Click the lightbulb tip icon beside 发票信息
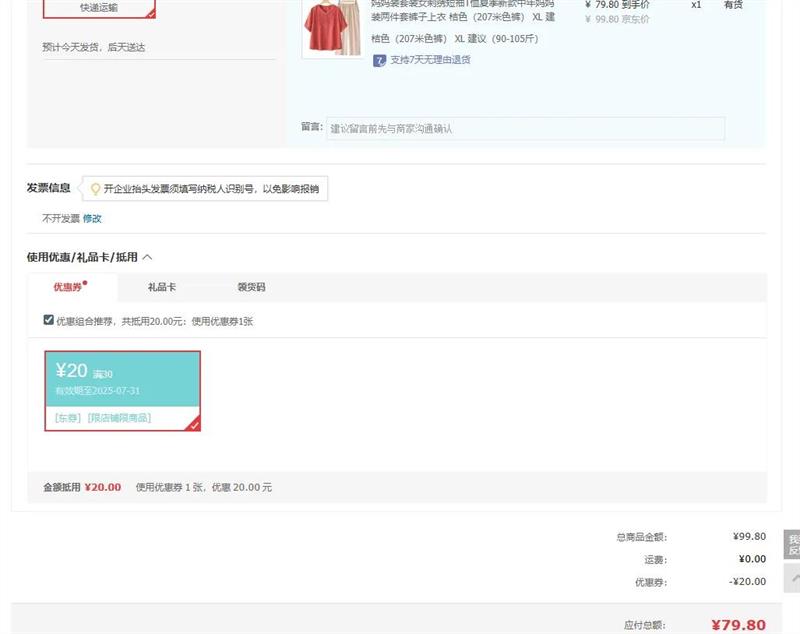 (x=96, y=188)
